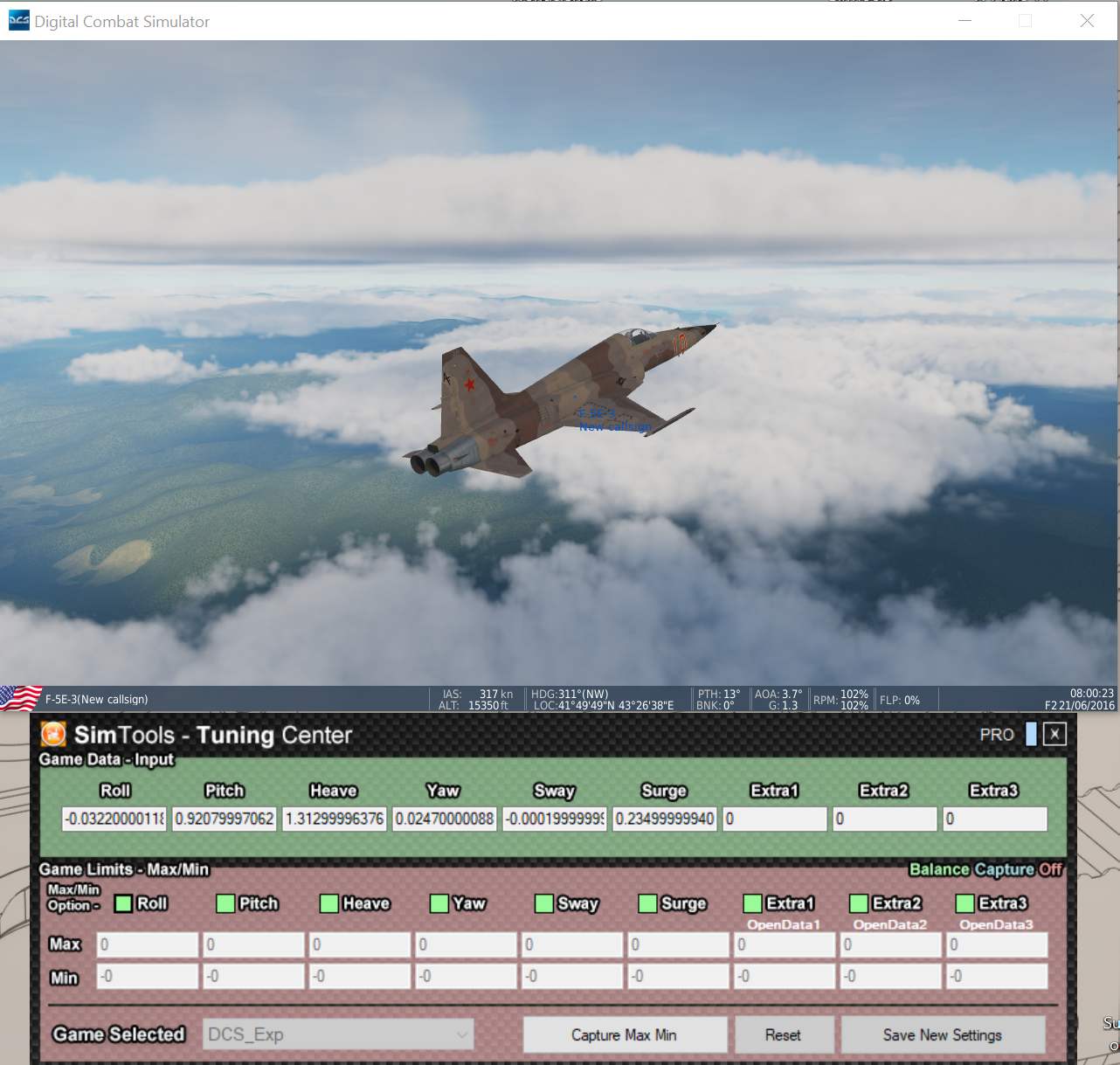Click the AOA: 3.7° readout
Screen dimensions: 1120x1065
click(x=778, y=694)
